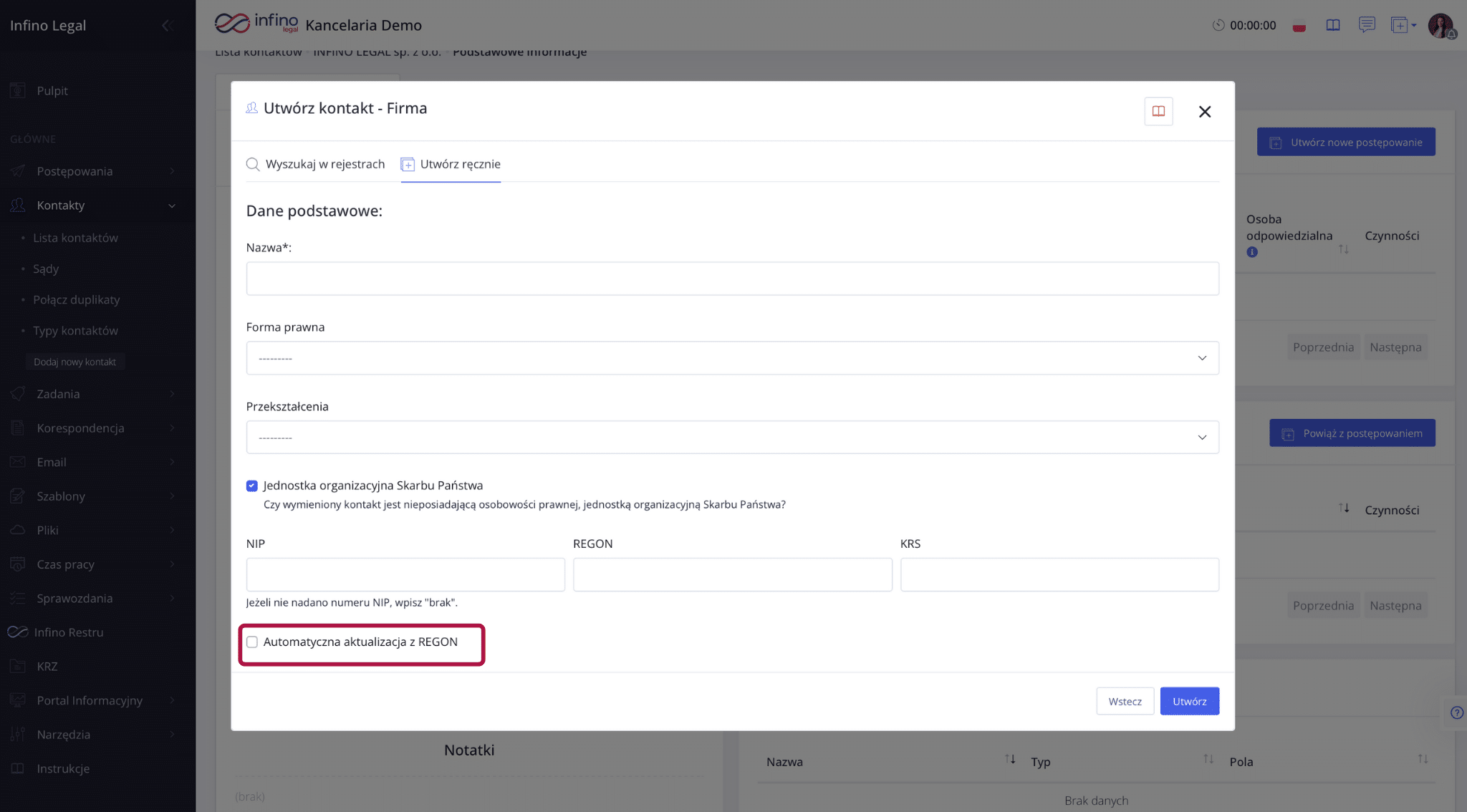Click the Wstecz button
Screen dimensions: 1467x812
pyautogui.click(x=1125, y=701)
